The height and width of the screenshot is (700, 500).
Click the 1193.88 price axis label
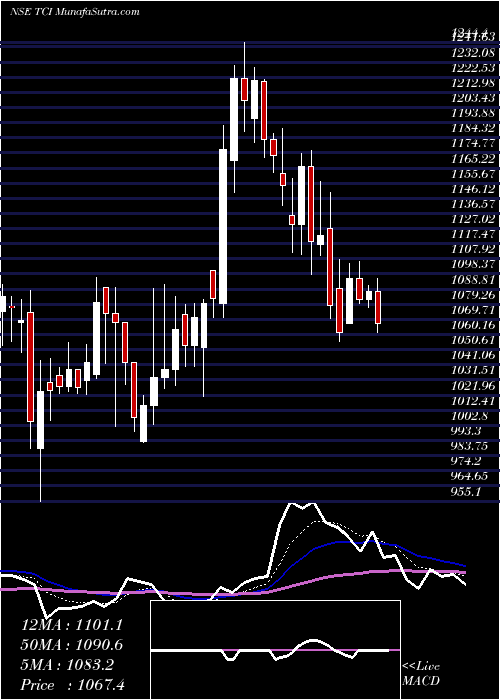(x=473, y=114)
